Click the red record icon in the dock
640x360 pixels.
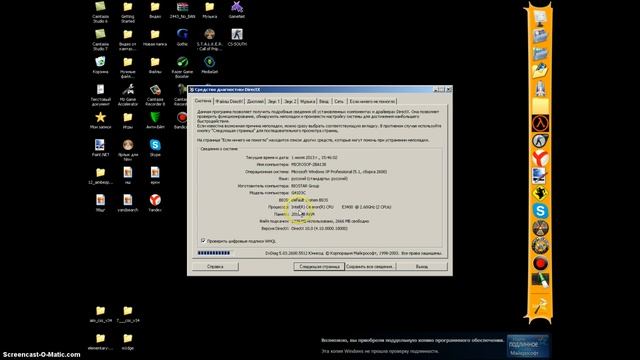pyautogui.click(x=540, y=263)
